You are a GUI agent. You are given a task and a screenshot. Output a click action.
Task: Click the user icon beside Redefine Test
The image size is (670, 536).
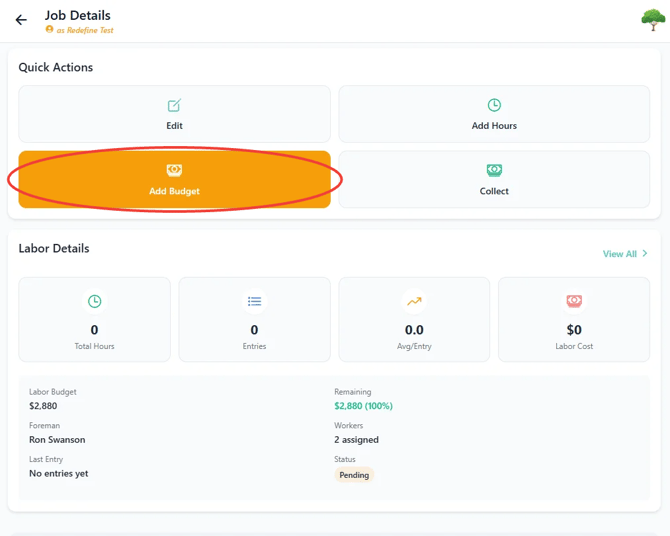pos(50,29)
